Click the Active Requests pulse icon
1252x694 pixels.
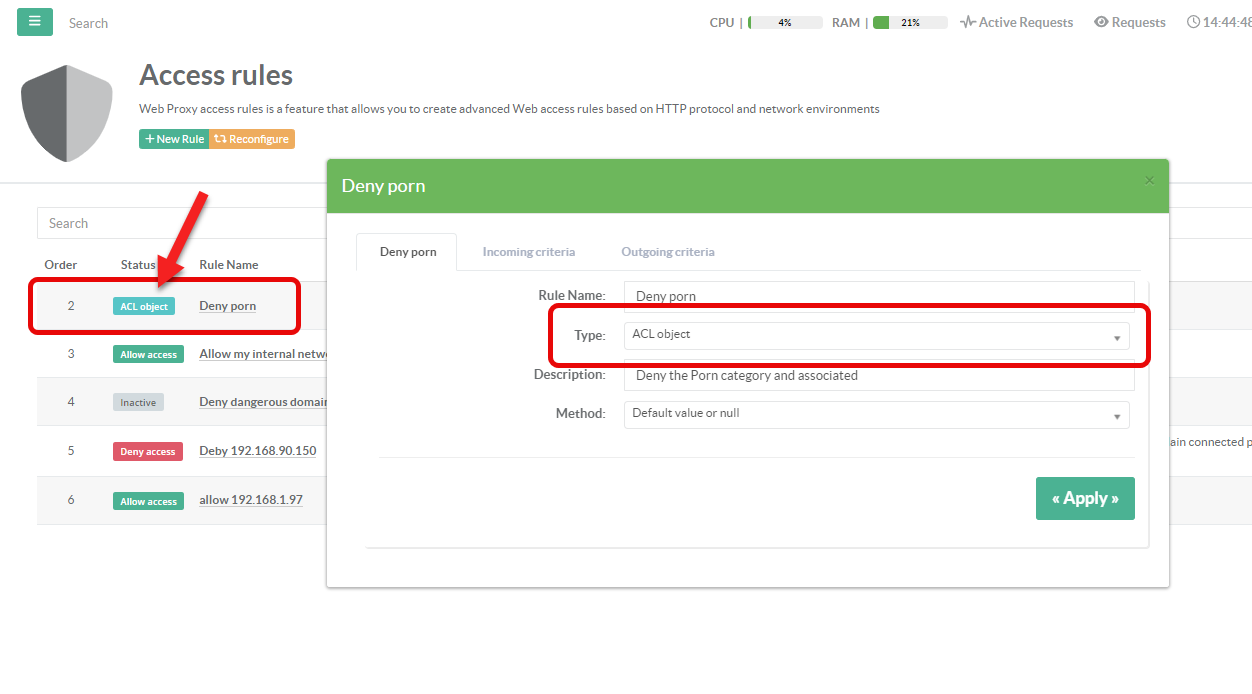coord(967,22)
